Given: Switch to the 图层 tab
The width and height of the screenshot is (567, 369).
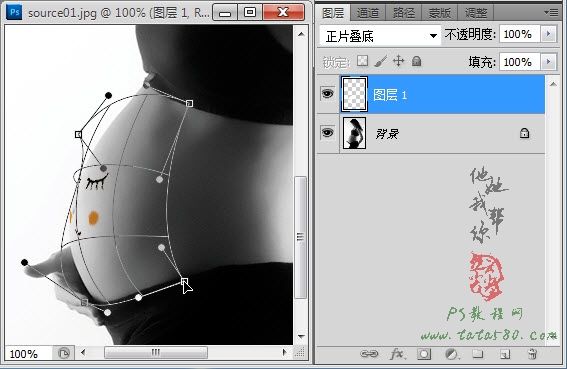Looking at the screenshot, I should 333,13.
